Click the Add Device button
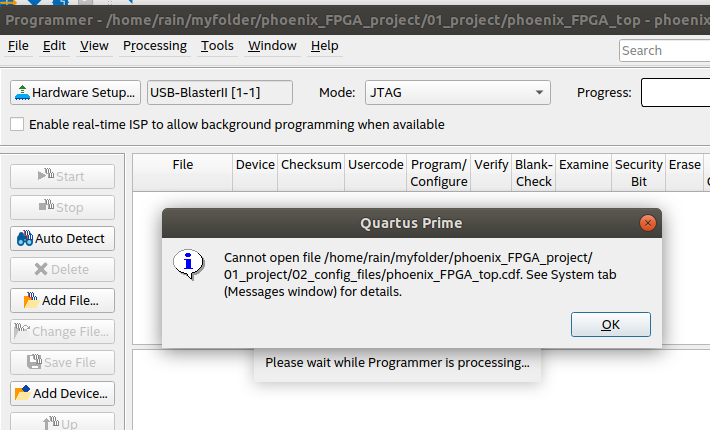The image size is (710, 430). point(62,394)
